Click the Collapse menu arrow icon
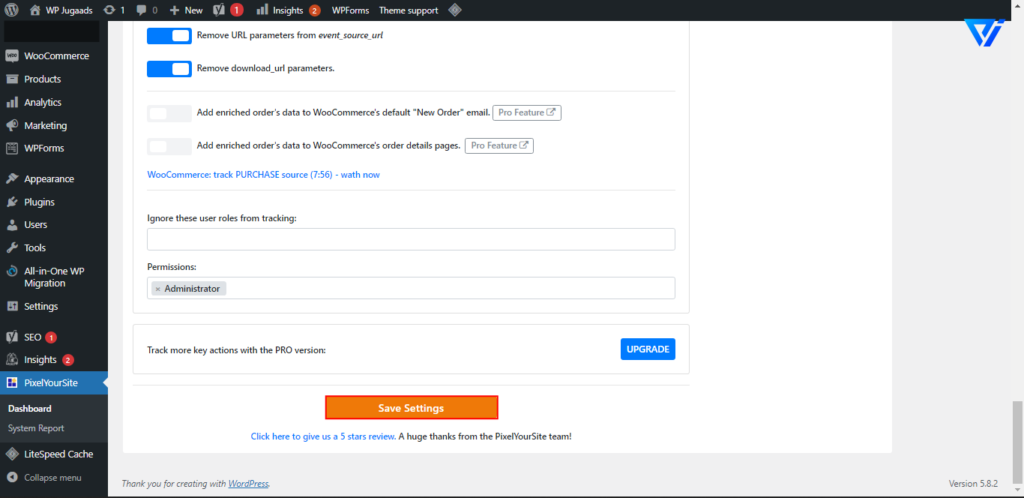 point(12,478)
